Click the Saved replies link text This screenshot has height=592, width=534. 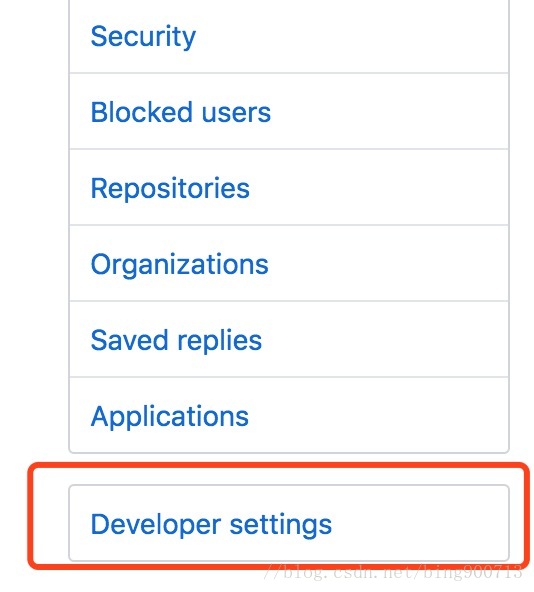click(176, 341)
